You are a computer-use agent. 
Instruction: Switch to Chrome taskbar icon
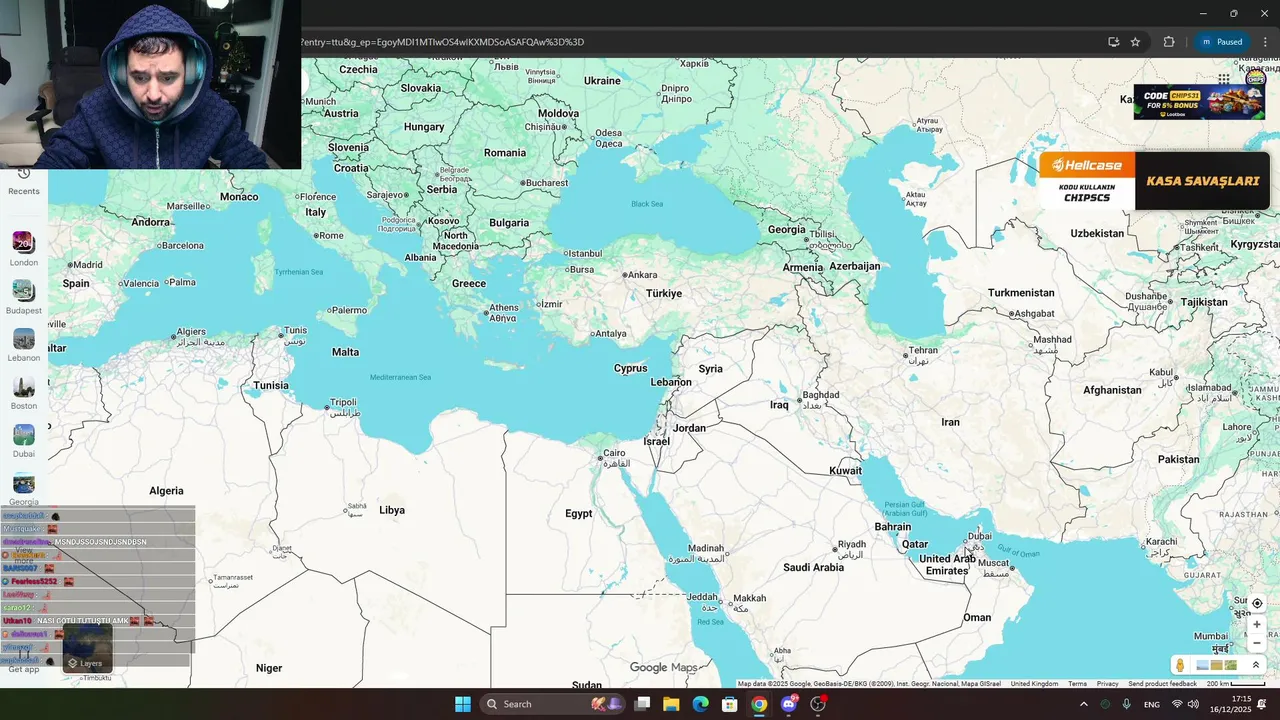click(759, 704)
